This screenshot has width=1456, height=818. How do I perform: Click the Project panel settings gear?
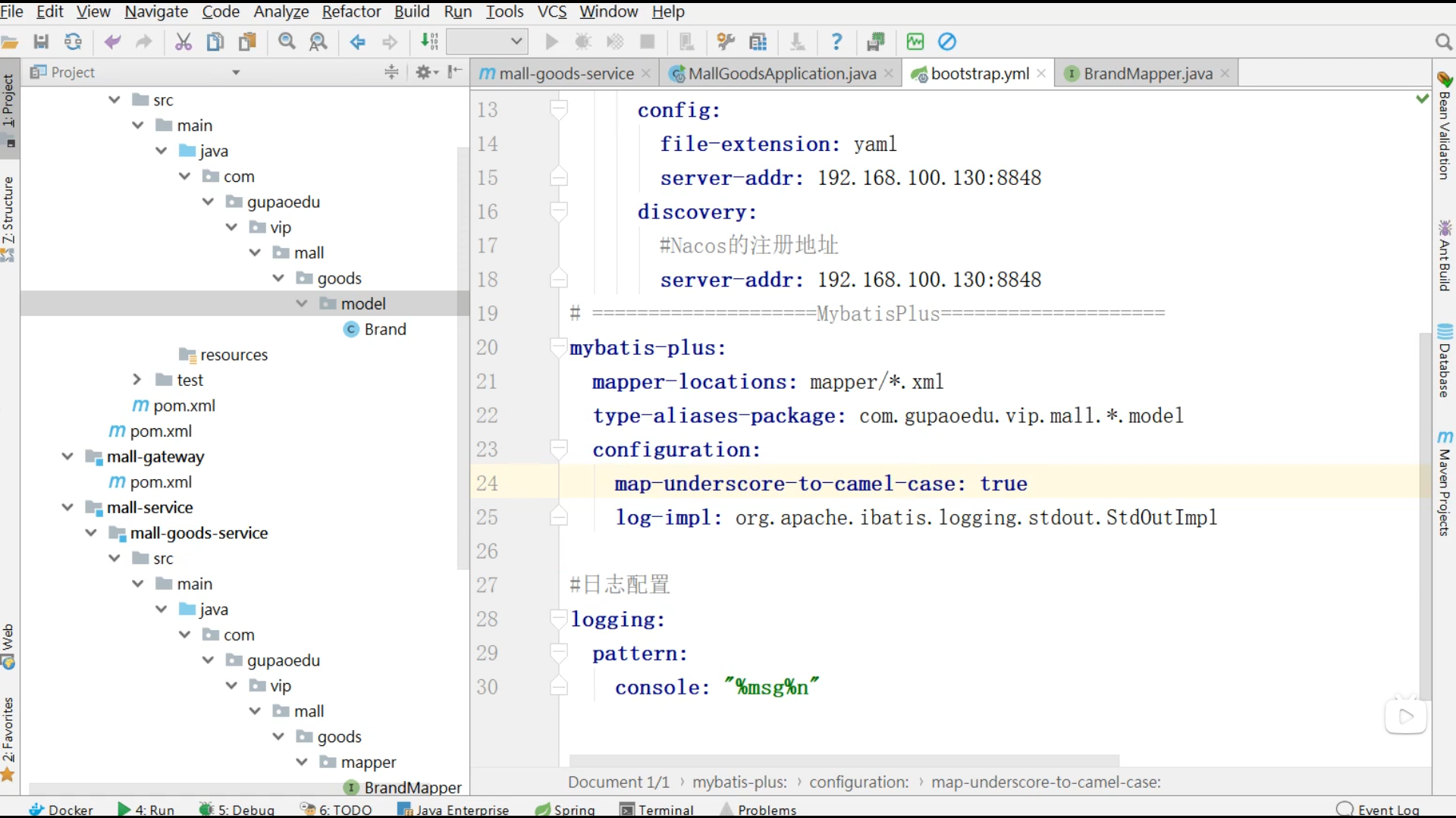click(424, 72)
